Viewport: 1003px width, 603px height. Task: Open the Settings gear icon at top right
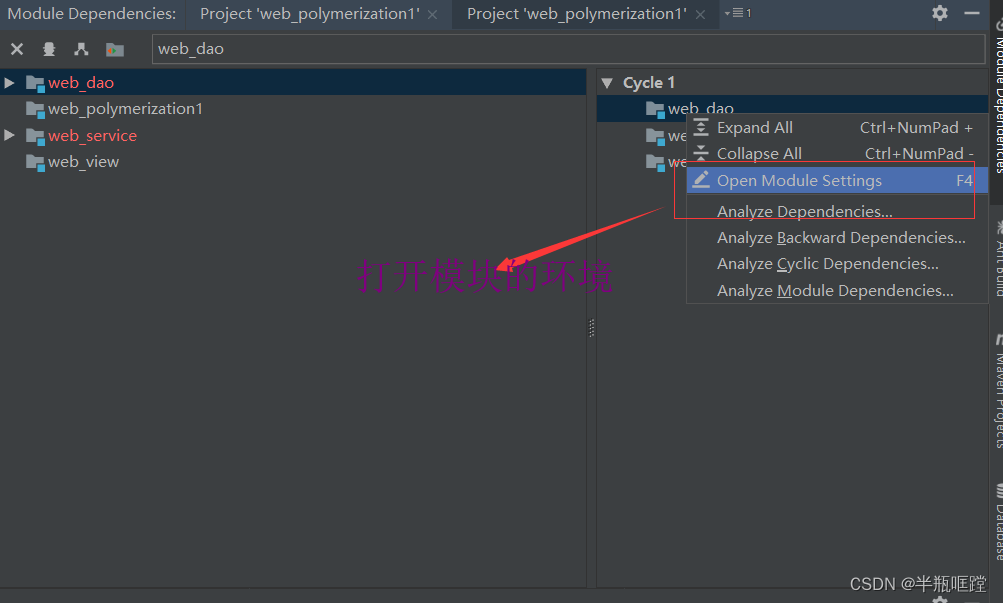938,13
